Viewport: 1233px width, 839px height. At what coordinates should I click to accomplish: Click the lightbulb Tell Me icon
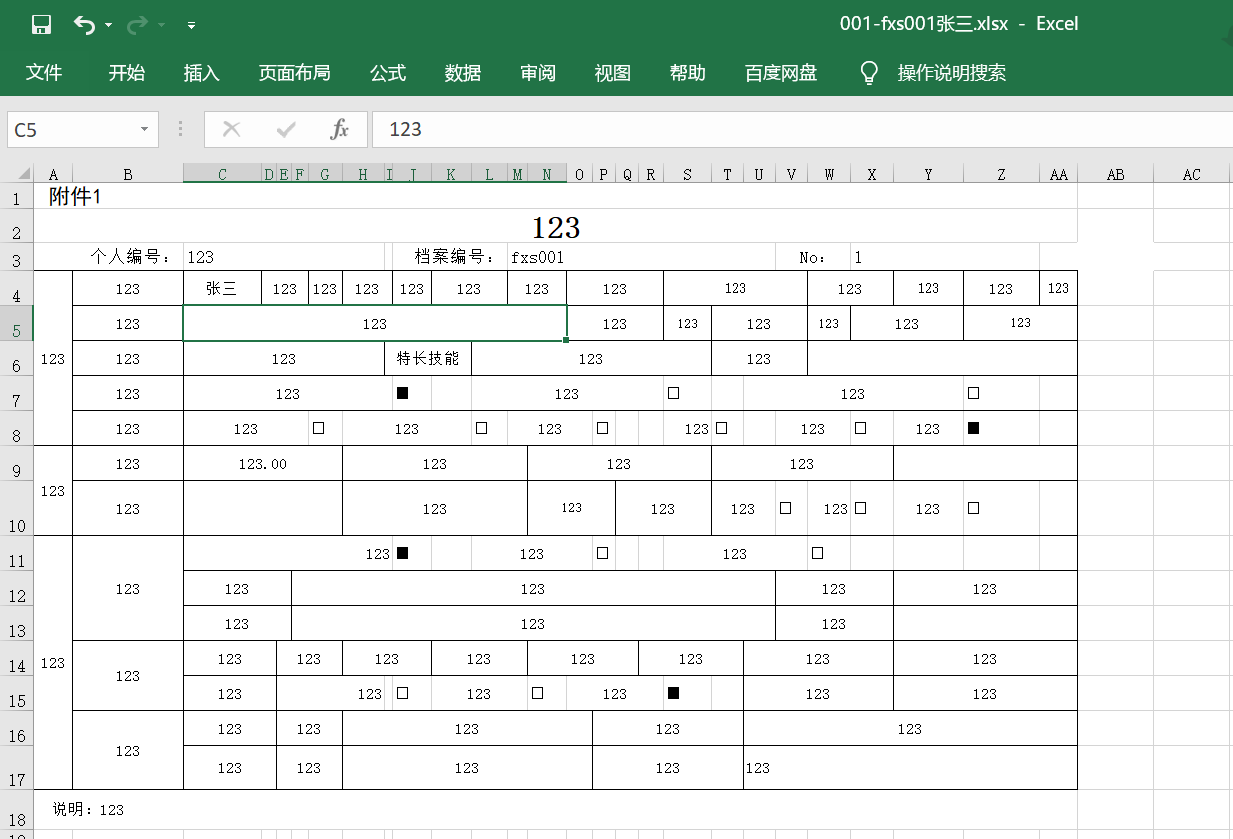869,73
